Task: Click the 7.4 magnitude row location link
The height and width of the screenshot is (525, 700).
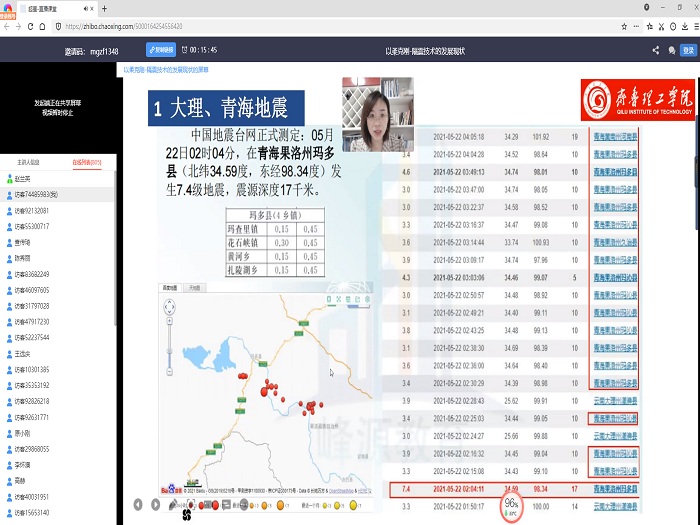Action: pos(614,490)
